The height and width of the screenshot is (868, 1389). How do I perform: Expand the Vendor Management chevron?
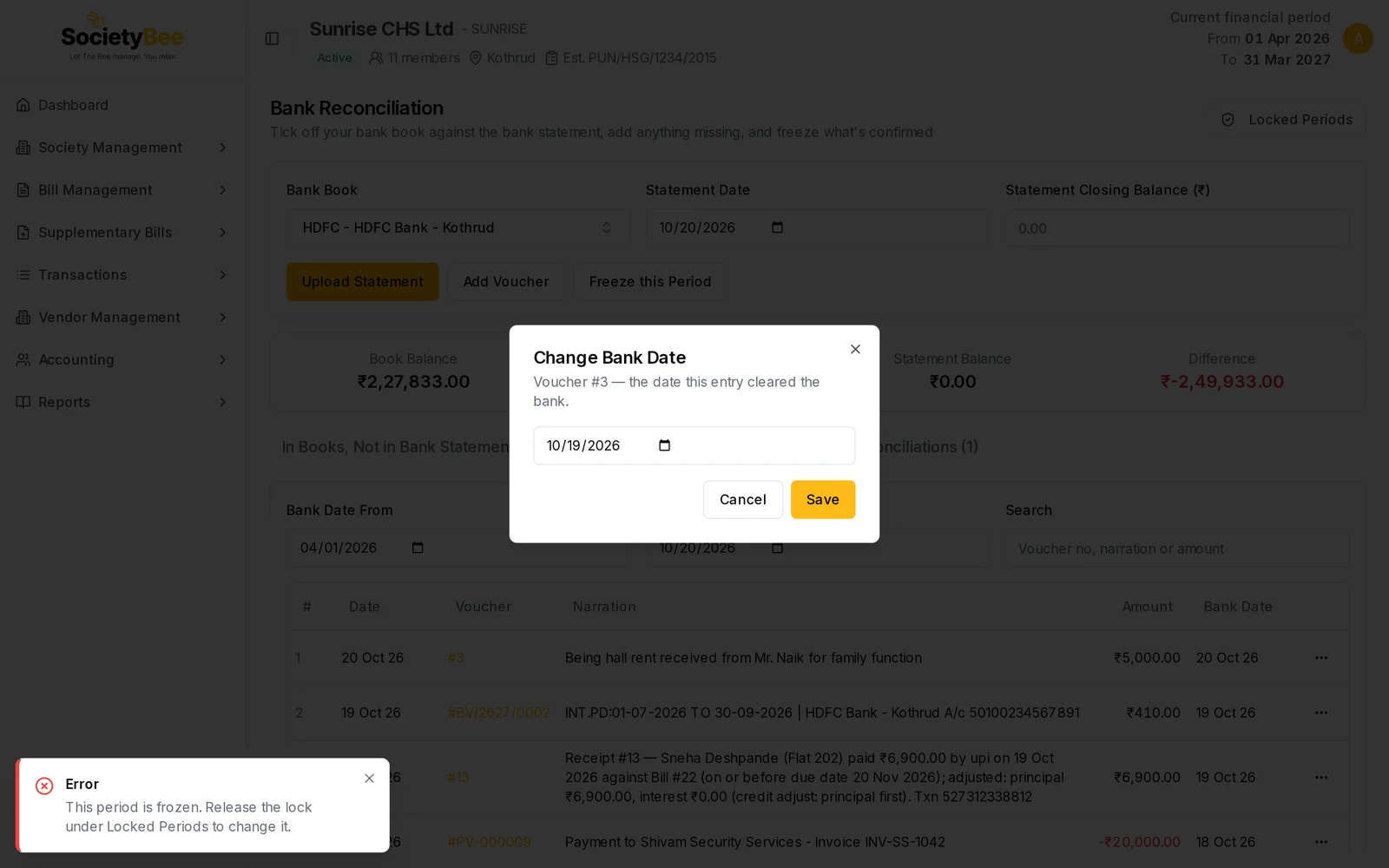223,318
